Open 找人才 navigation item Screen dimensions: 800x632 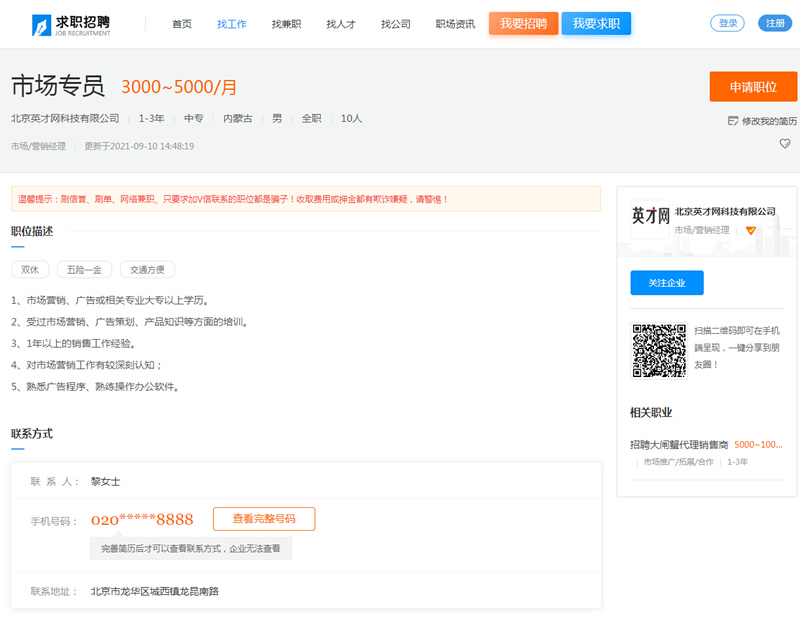pyautogui.click(x=340, y=24)
